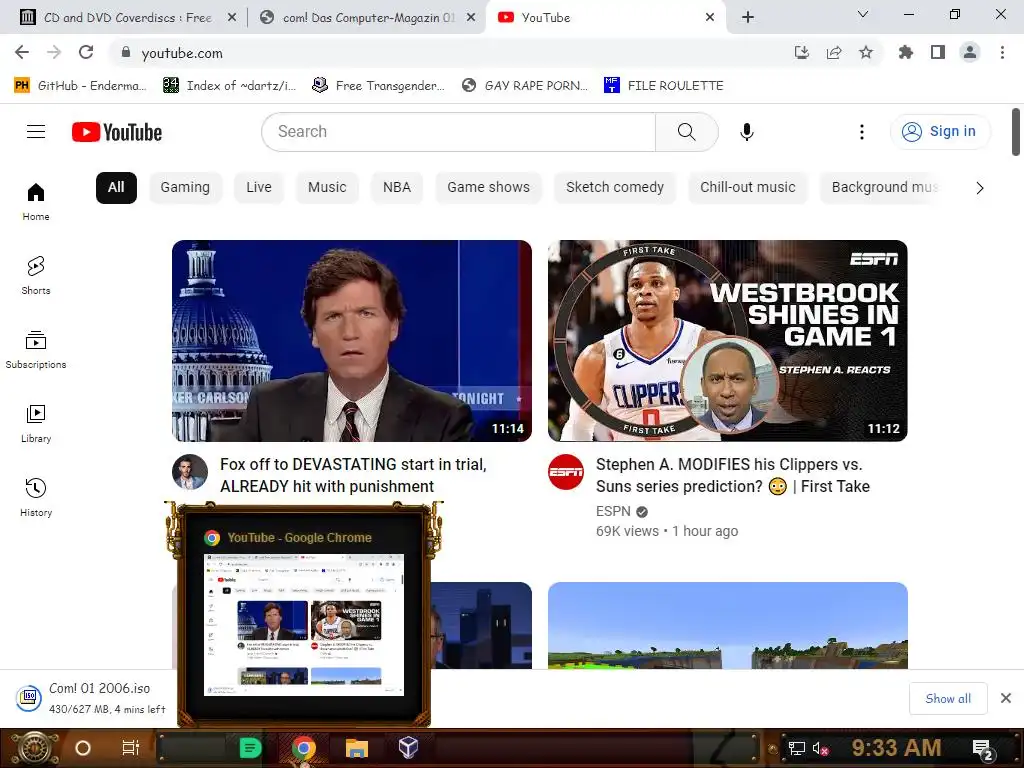Click install app icon in address bar
The width and height of the screenshot is (1024, 768).
tap(802, 52)
